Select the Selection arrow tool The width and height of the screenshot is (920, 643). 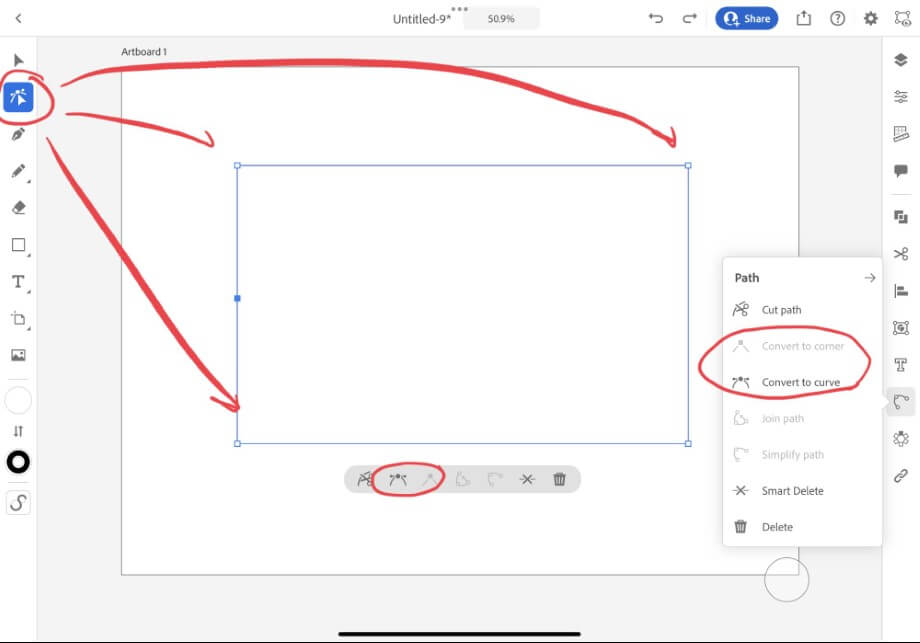[x=18, y=60]
